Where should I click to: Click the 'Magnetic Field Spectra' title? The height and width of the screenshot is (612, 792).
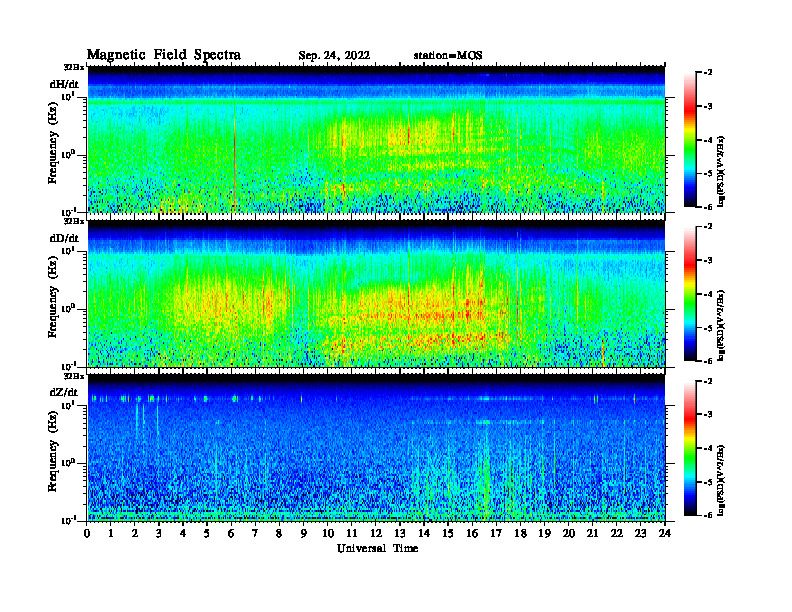(x=164, y=55)
